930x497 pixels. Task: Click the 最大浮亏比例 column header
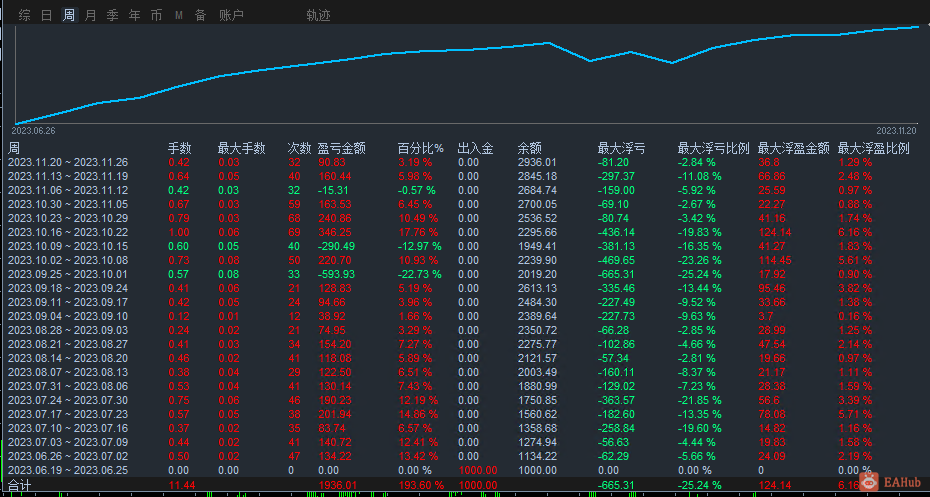[x=714, y=148]
